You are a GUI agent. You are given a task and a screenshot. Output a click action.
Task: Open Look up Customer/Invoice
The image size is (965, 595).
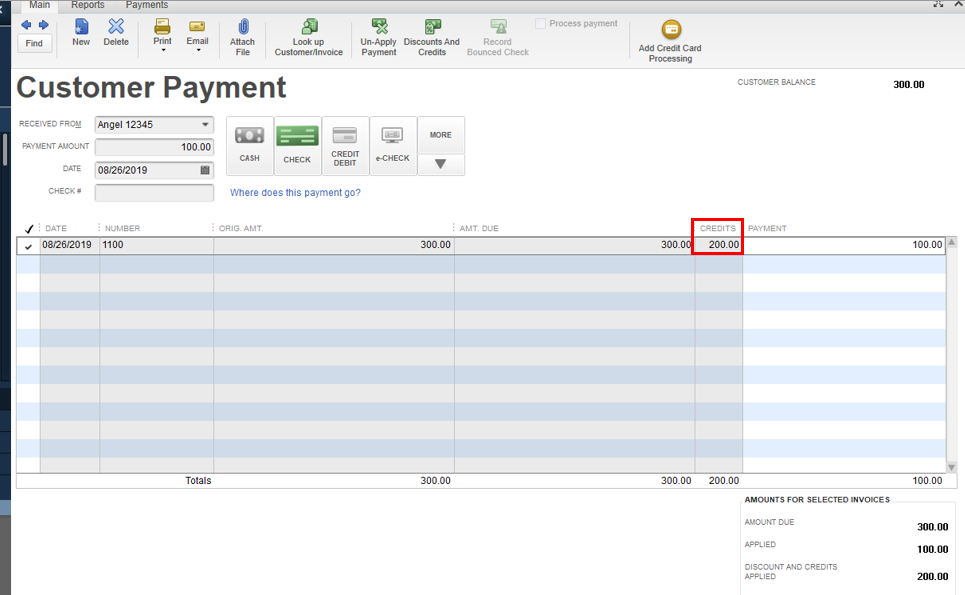coord(308,37)
